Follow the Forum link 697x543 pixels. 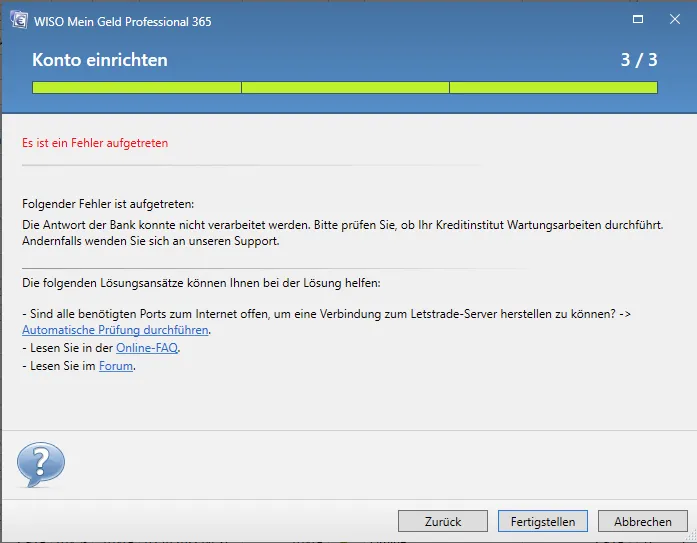pyautogui.click(x=115, y=366)
